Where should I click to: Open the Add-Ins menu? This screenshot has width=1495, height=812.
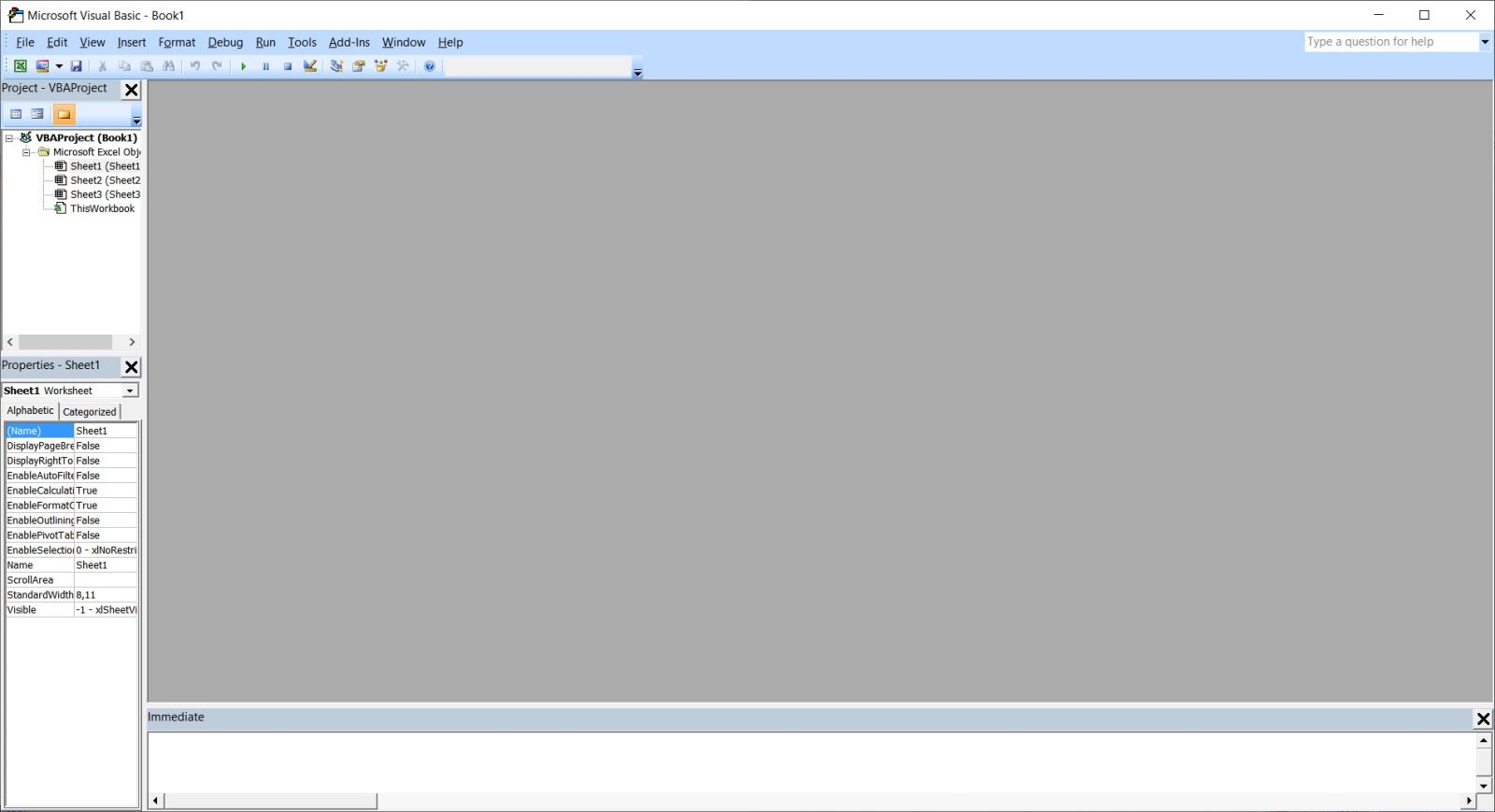pyautogui.click(x=349, y=42)
